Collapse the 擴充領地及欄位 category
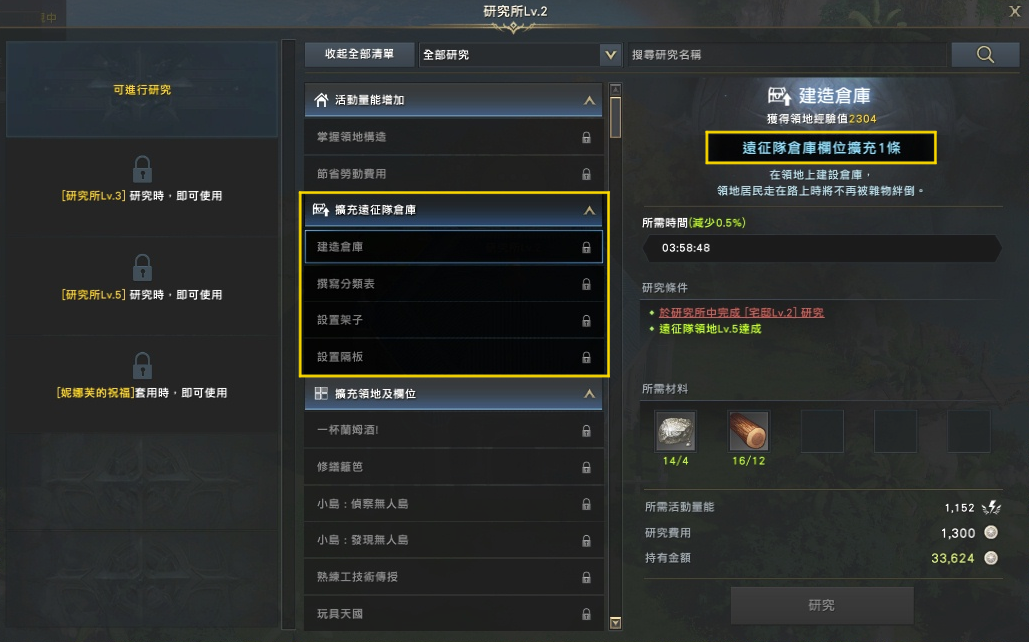Screen dimensions: 1029x642 click(589, 394)
